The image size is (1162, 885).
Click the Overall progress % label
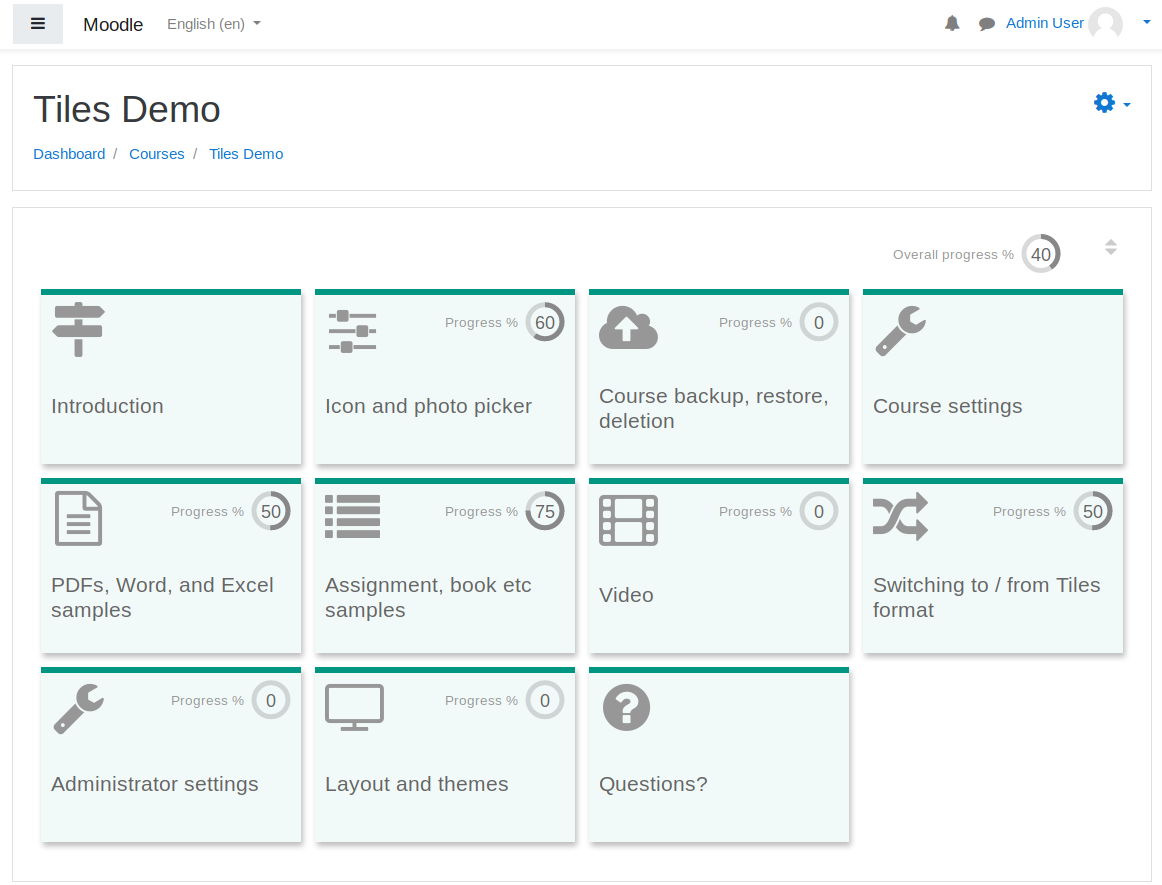[x=953, y=254]
